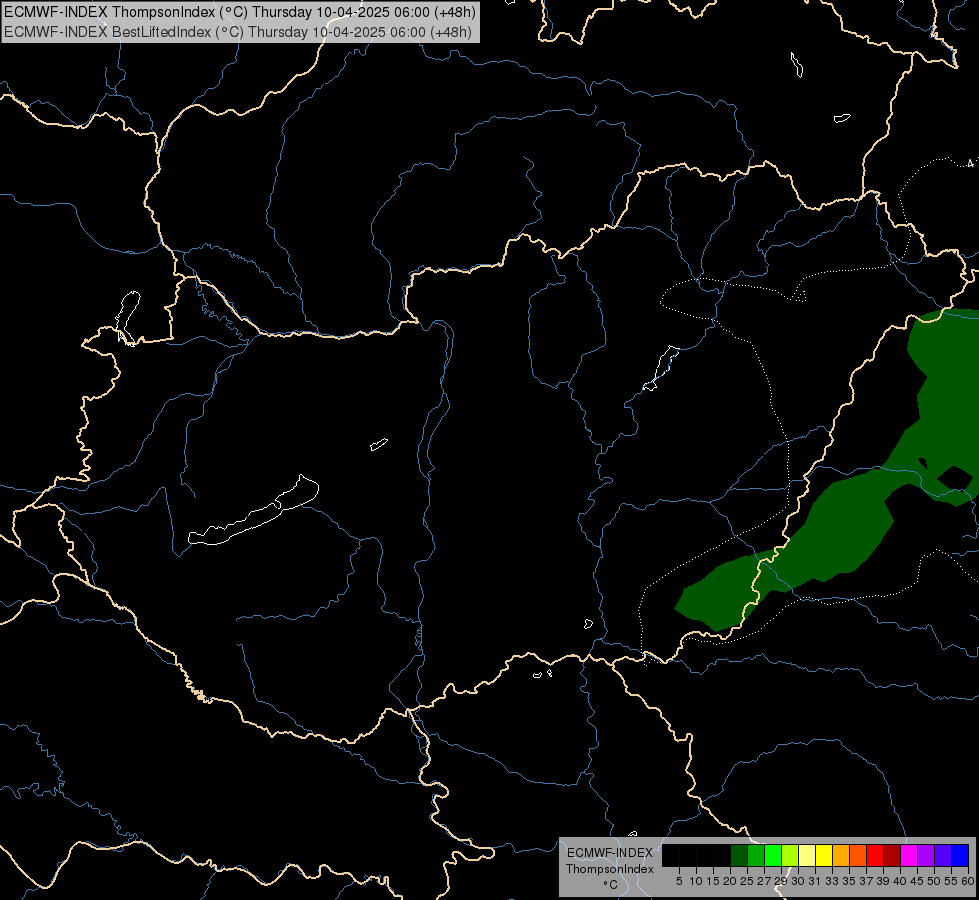Viewport: 979px width, 900px height.
Task: Select the light orange 33–35 legend swatch
Action: coord(841,855)
